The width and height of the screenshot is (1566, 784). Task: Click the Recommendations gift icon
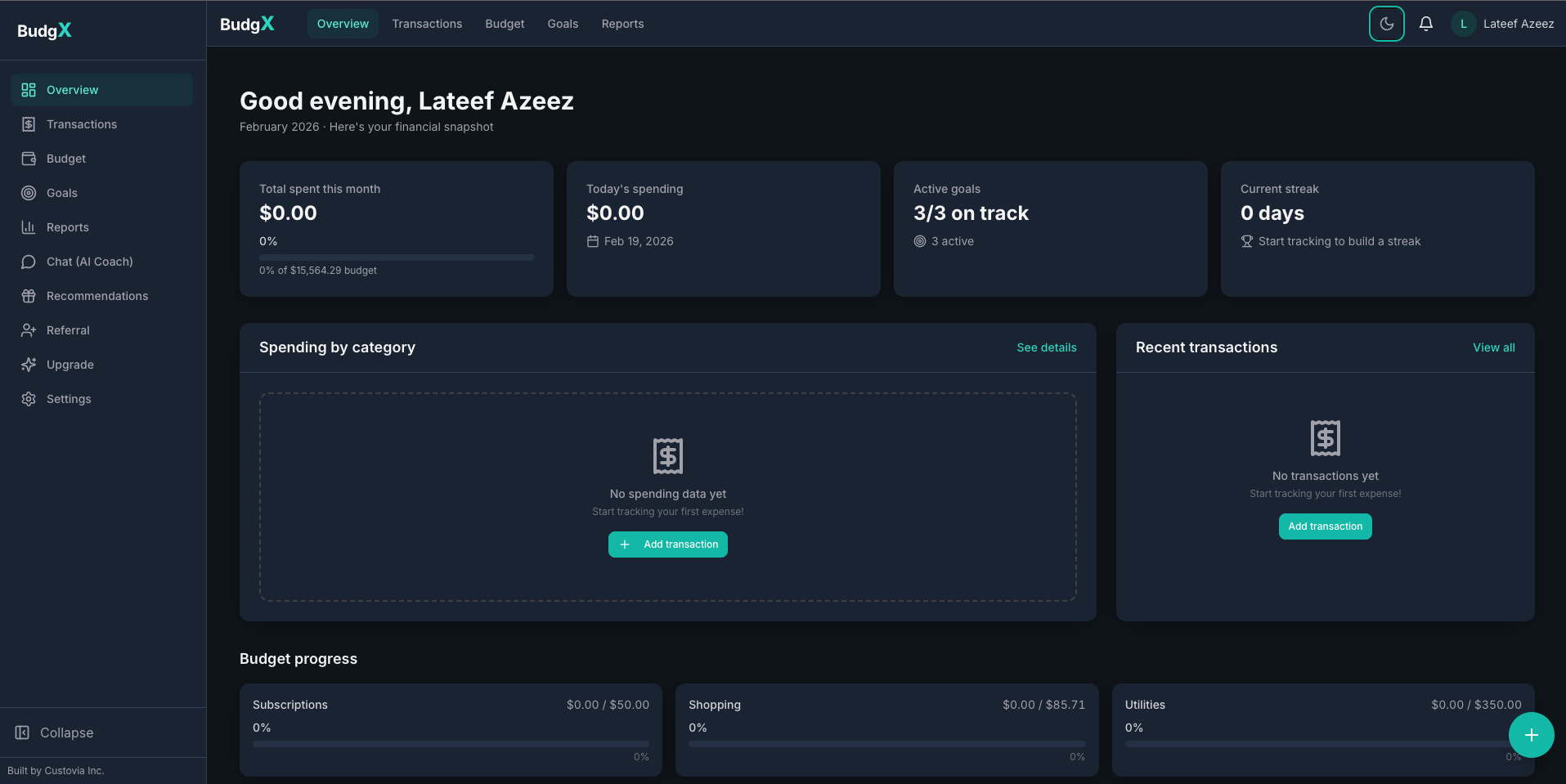click(28, 296)
